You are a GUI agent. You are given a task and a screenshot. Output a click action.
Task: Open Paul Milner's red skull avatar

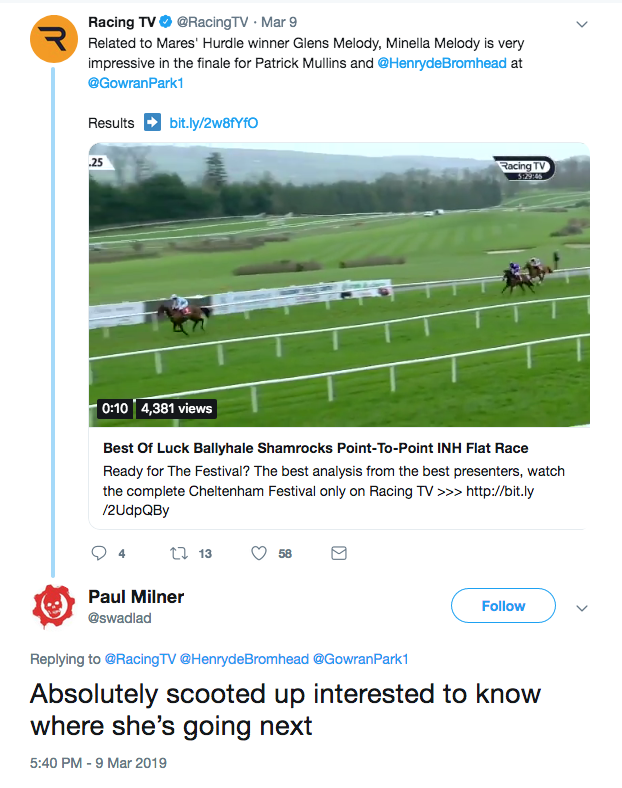tap(53, 607)
